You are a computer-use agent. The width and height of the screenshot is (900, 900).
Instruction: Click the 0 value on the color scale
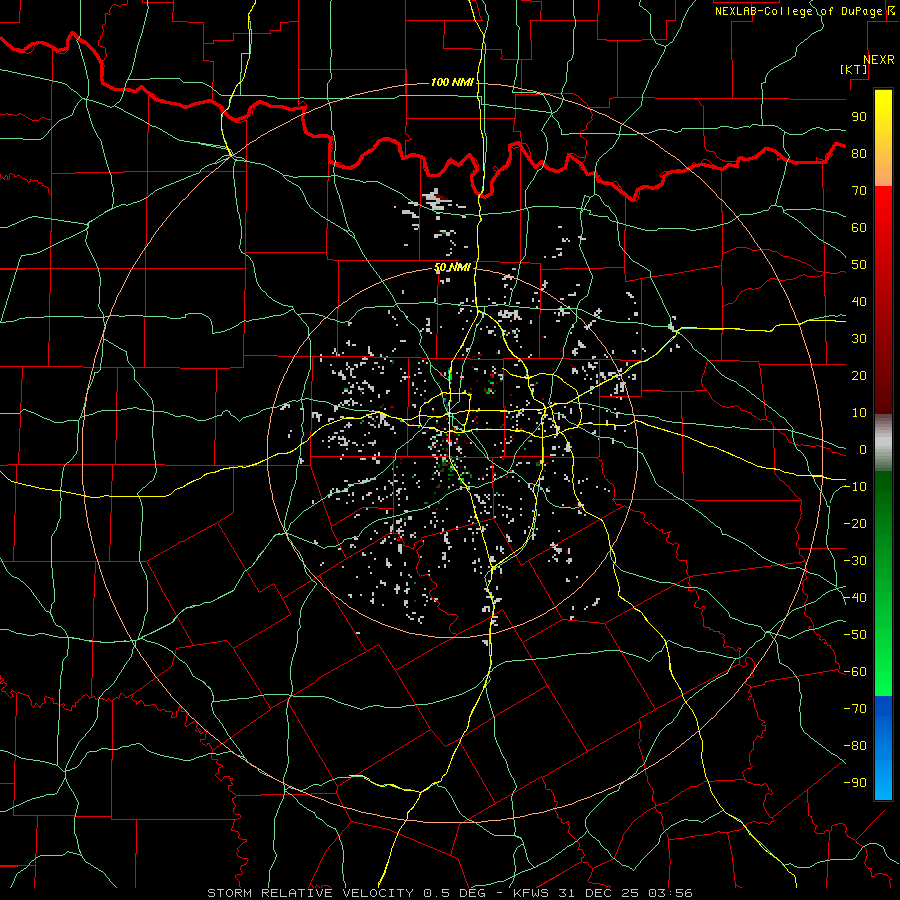click(x=863, y=450)
